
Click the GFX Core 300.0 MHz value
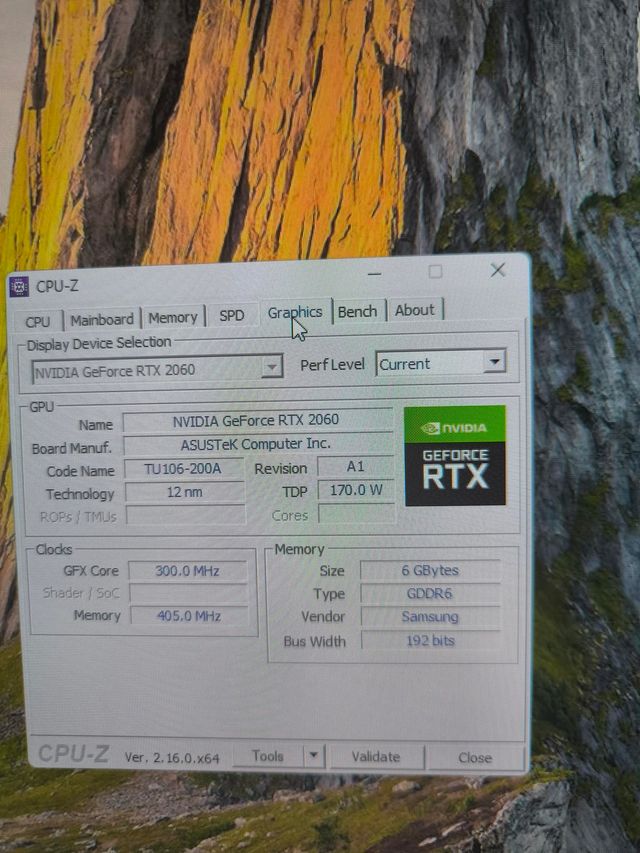coord(188,571)
